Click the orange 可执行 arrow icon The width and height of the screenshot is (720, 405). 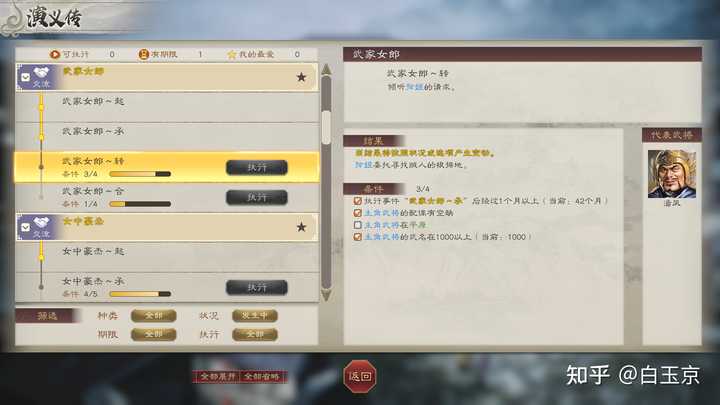pyautogui.click(x=55, y=54)
